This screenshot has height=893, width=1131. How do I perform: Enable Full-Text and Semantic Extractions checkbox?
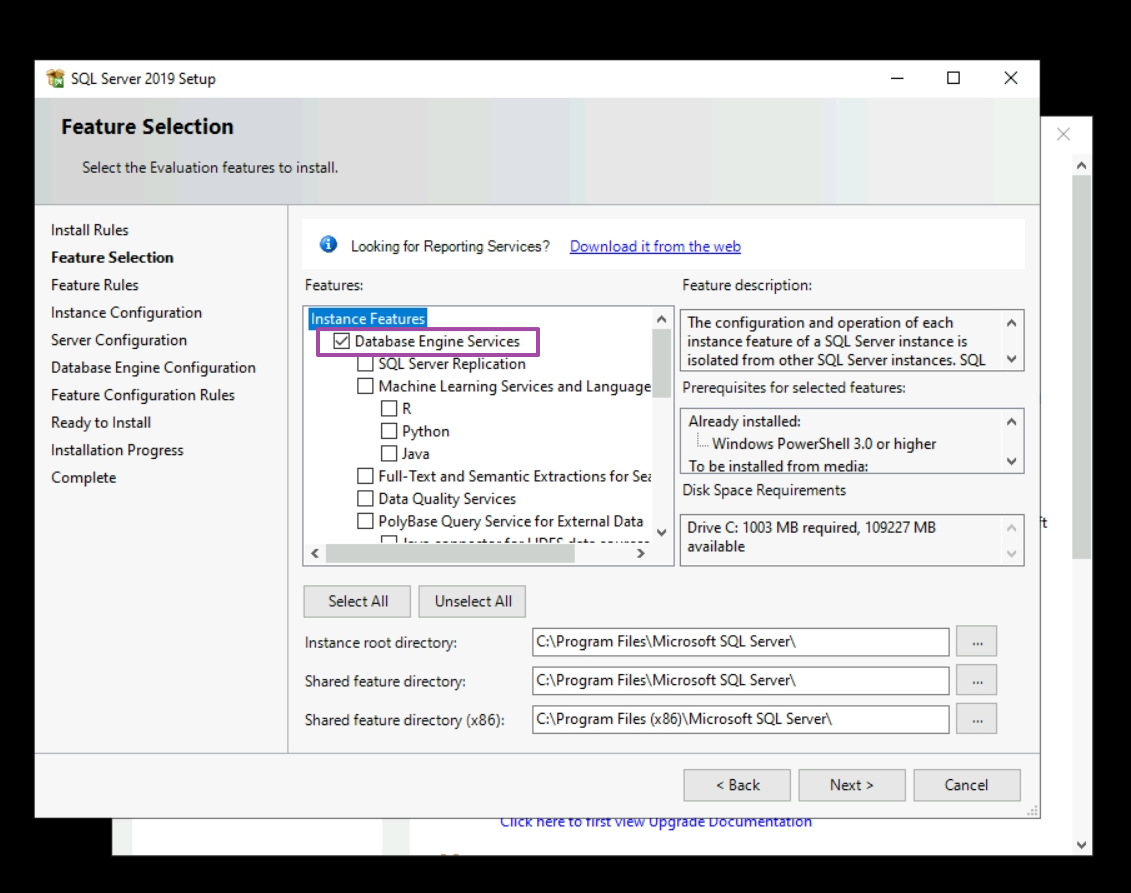[365, 476]
